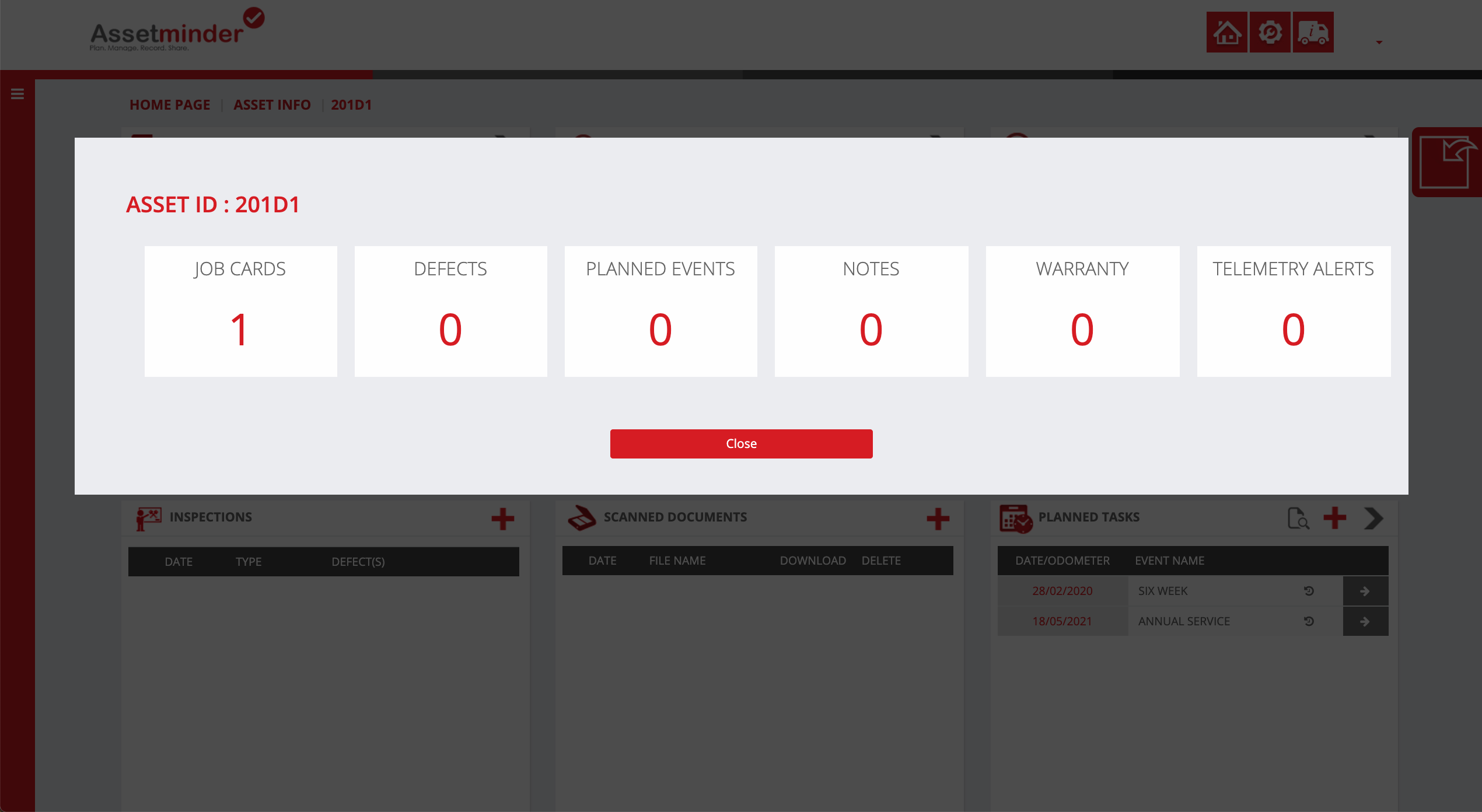The image size is (1482, 812).
Task: Click the DELETE column header
Action: [x=881, y=561]
